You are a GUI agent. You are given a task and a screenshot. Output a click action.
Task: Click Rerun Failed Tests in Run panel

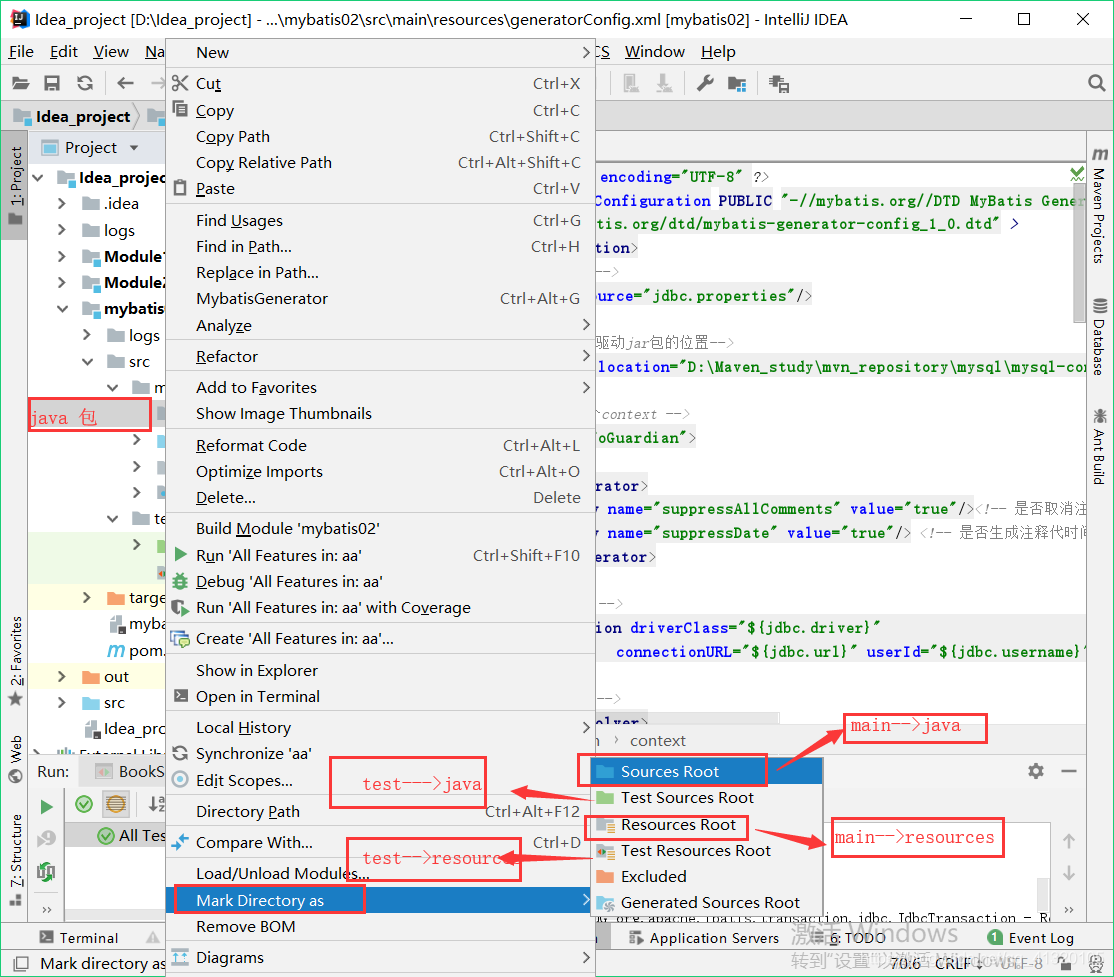coord(46,839)
